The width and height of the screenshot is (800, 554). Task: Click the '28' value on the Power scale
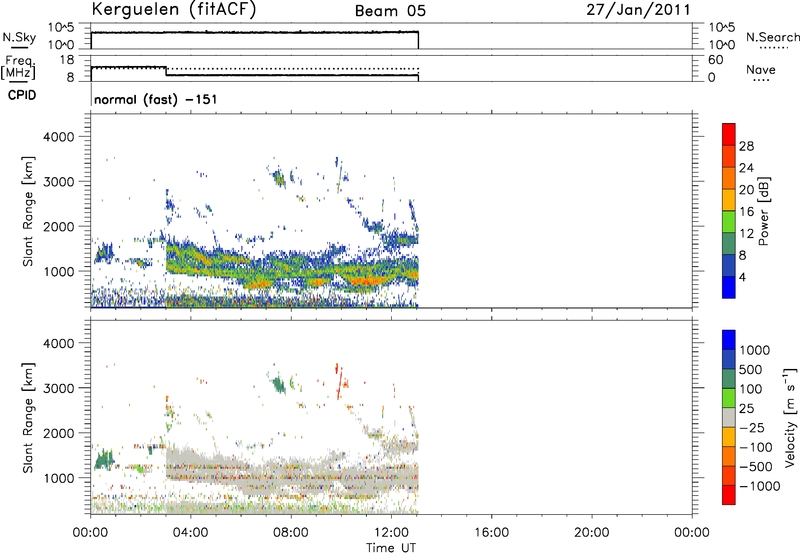tap(746, 146)
